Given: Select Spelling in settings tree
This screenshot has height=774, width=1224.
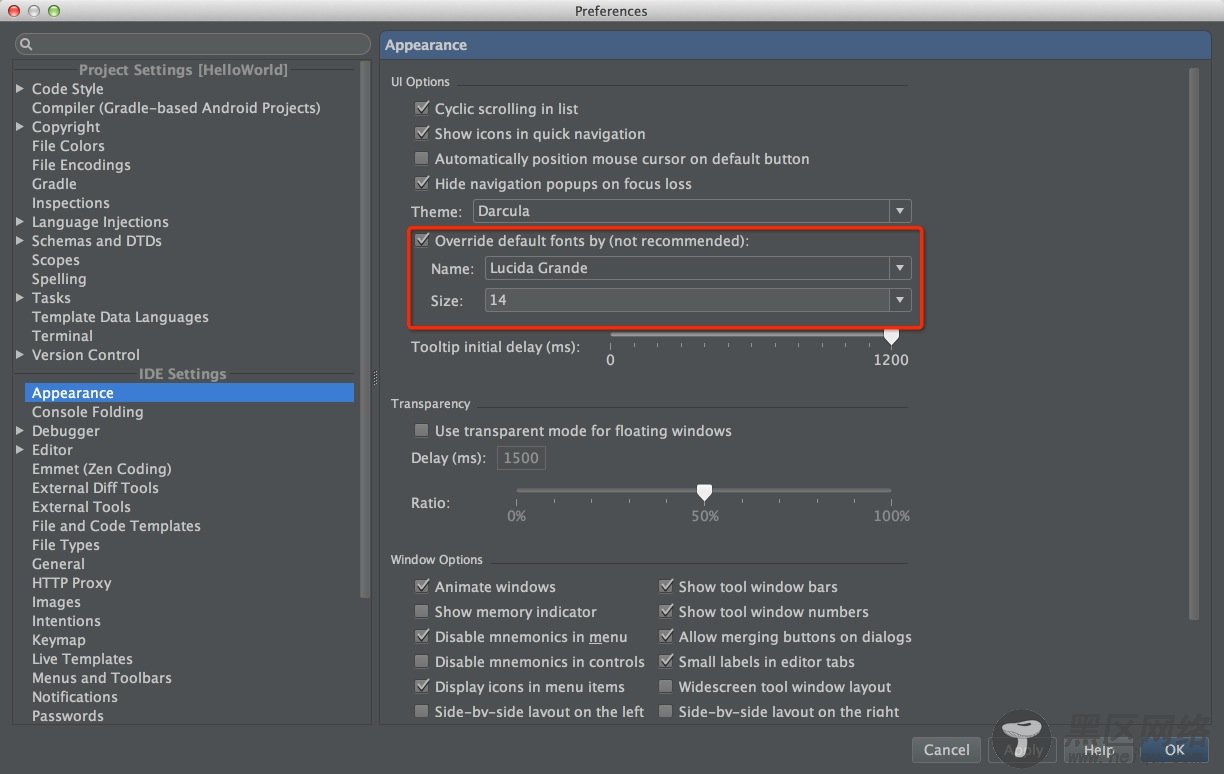Looking at the screenshot, I should 59,279.
